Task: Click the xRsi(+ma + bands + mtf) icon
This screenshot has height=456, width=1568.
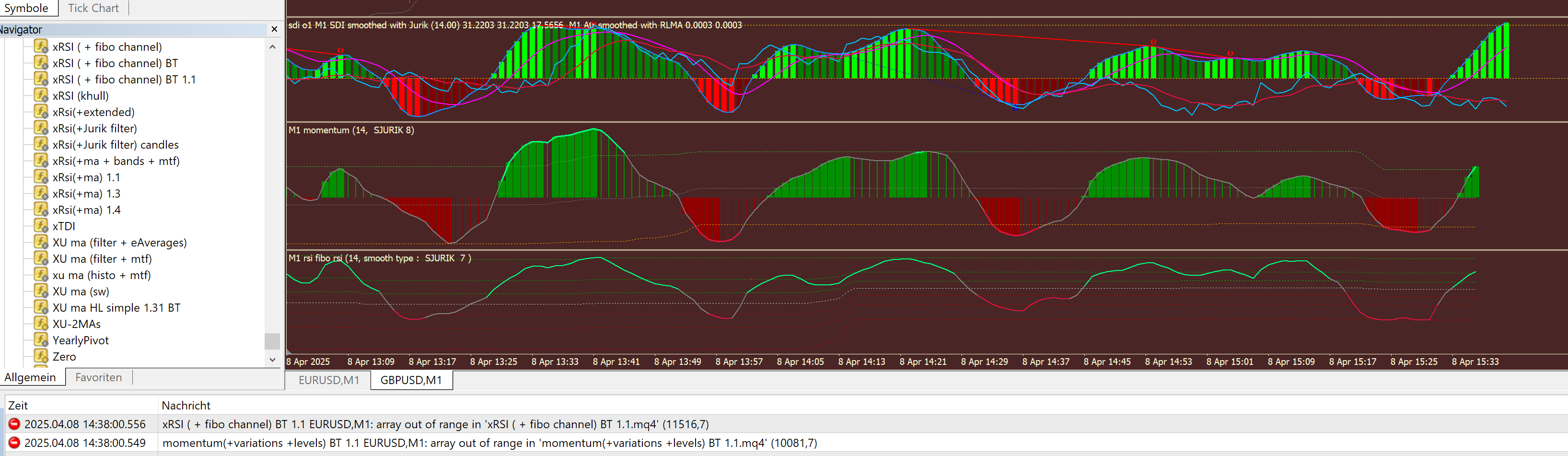Action: coord(41,161)
